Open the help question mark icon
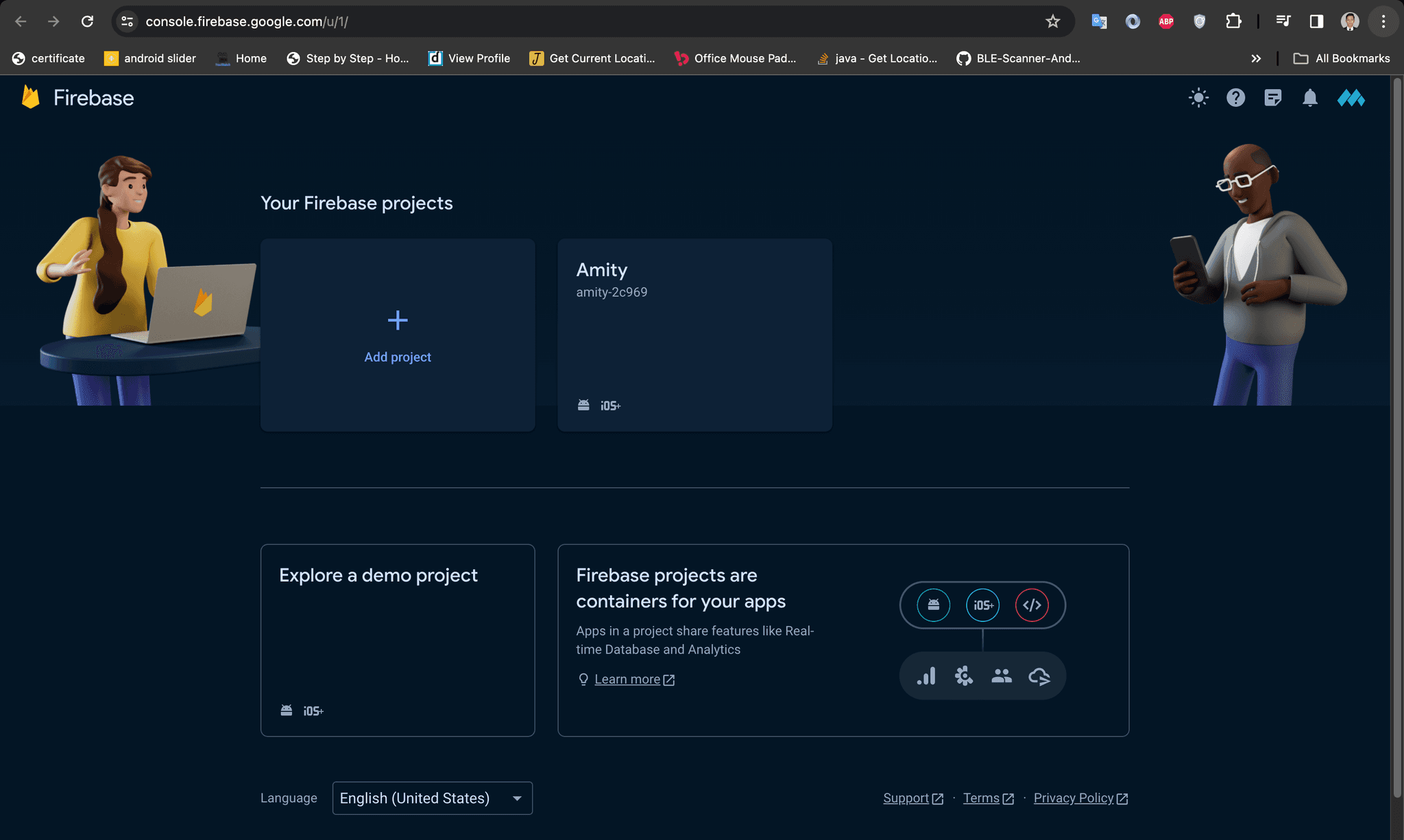This screenshot has width=1404, height=840. tap(1235, 98)
